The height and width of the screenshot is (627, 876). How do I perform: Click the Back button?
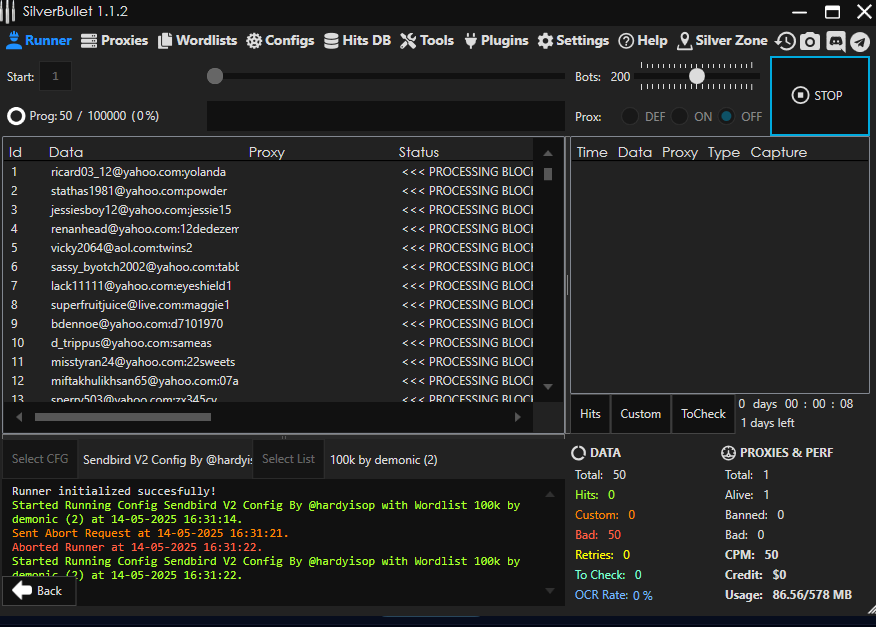[38, 591]
